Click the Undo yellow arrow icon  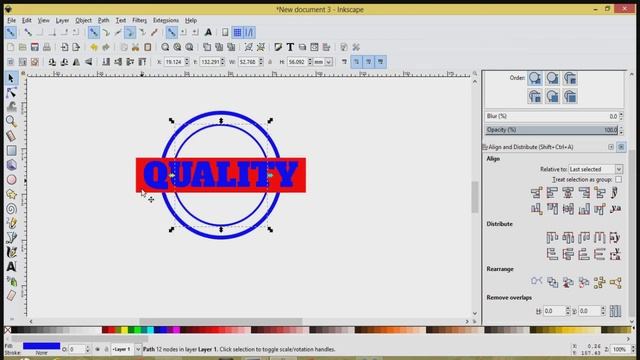[x=94, y=47]
